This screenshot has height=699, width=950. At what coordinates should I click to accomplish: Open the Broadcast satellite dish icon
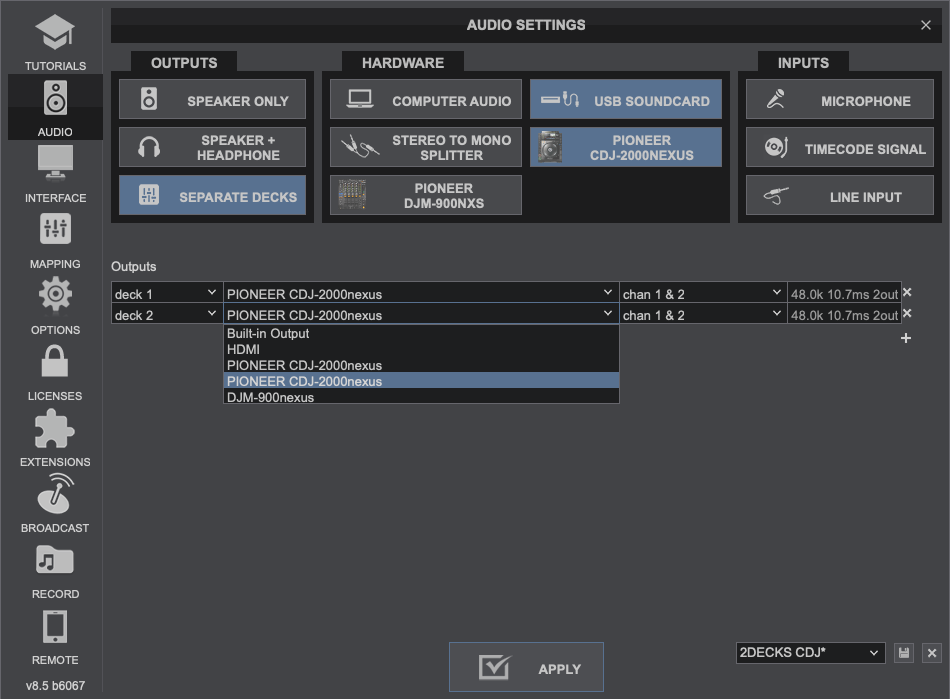55,494
